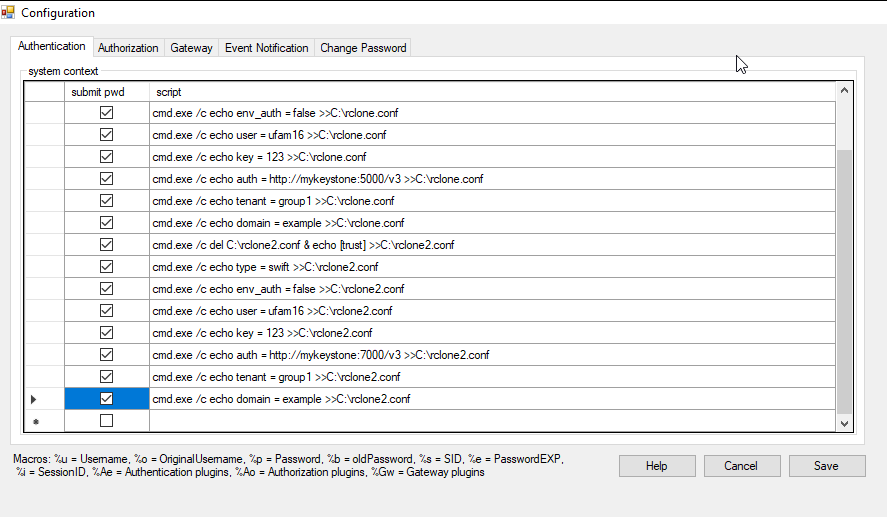Edit the mykeystone:5000 auth script cell
This screenshot has height=517, width=887.
click(x=318, y=179)
